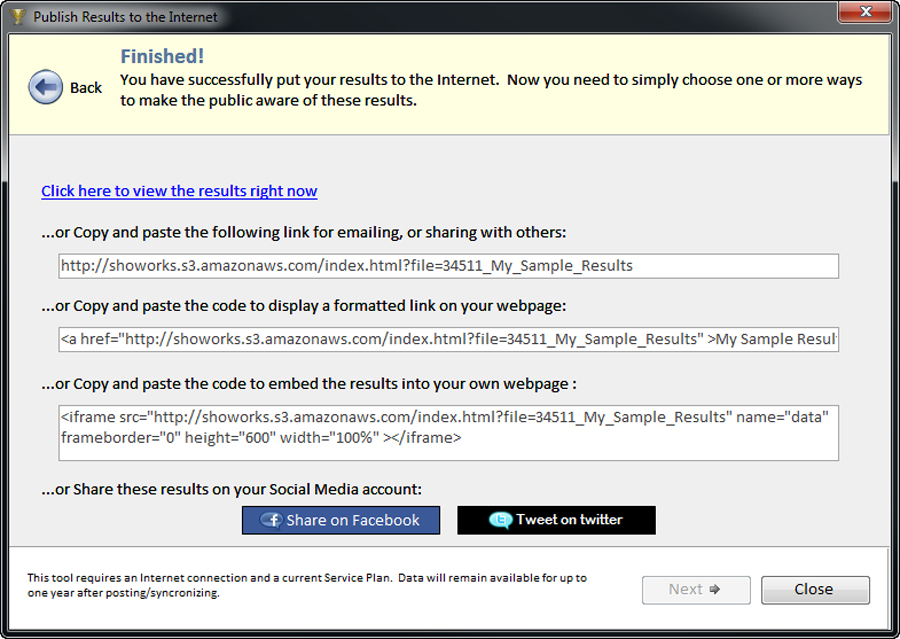Click the blue Back arrow icon
Viewport: 900px width, 639px height.
(45, 87)
